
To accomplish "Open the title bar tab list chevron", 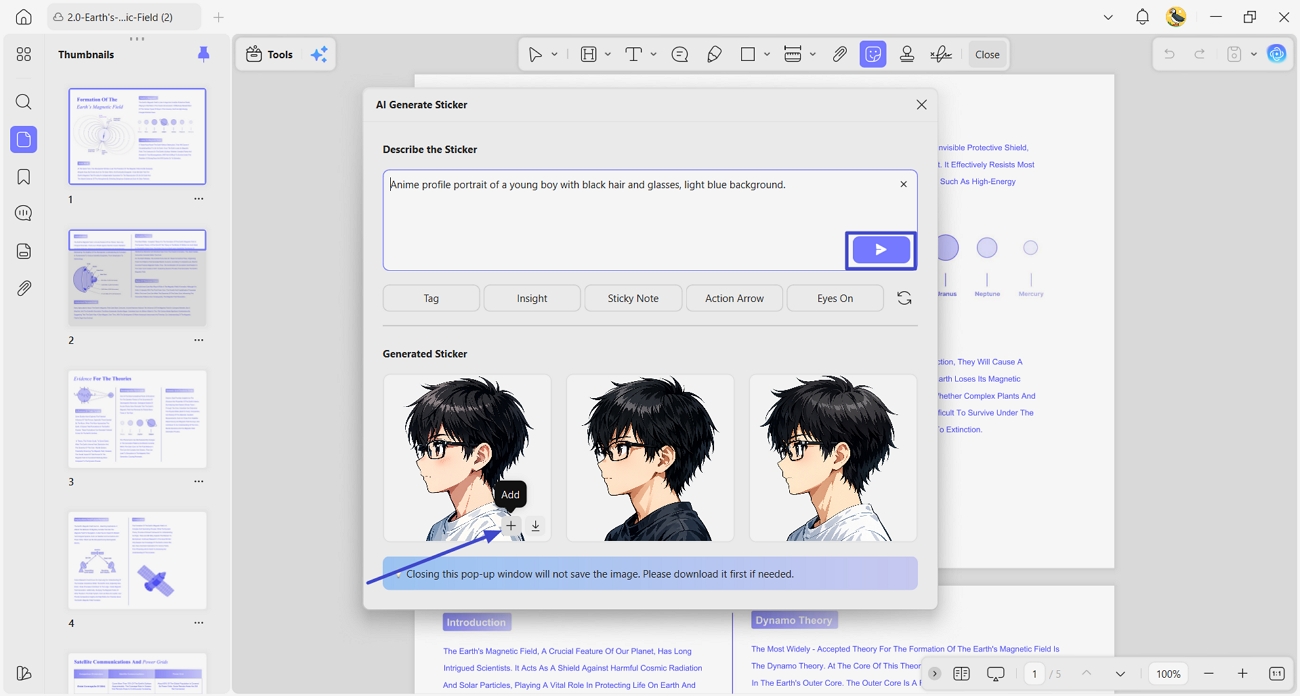I will coord(1108,17).
